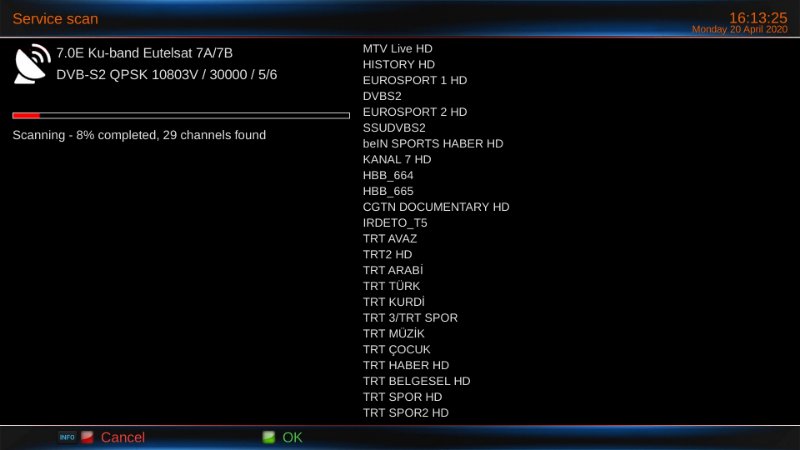Select TRT 3/TRT SPOR channel

[x=410, y=317]
